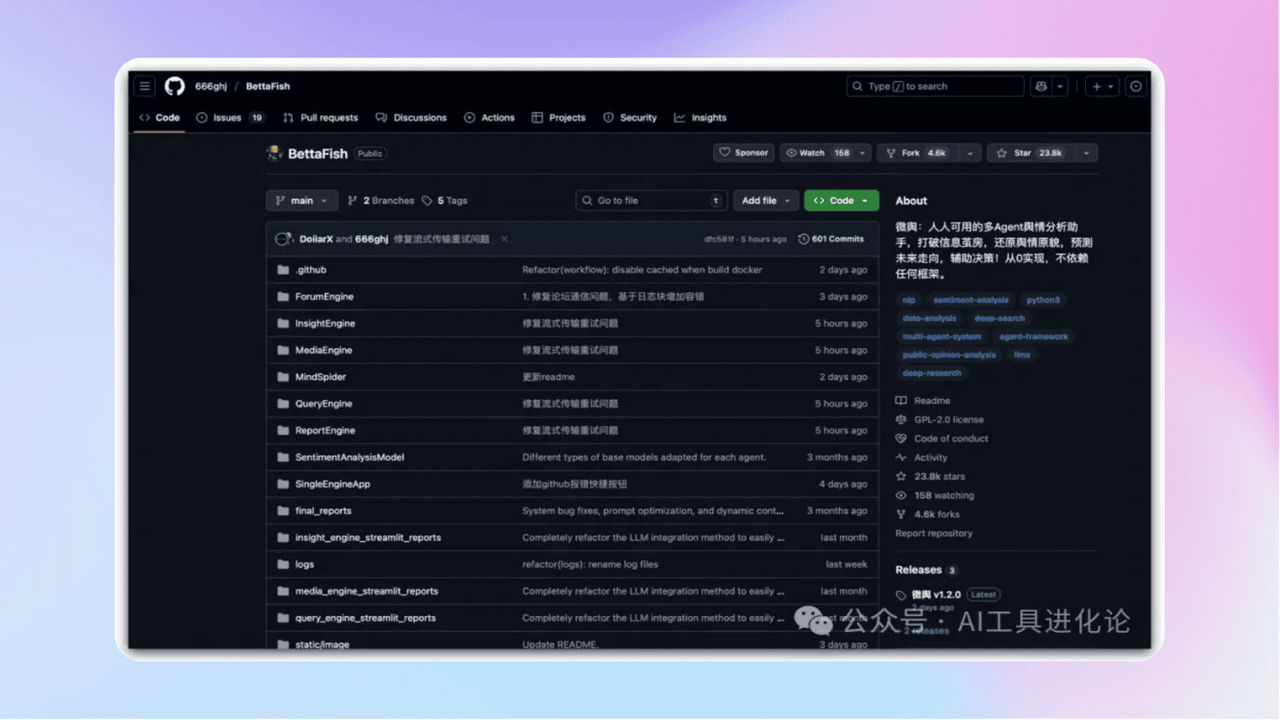1280x720 pixels.
Task: Click the issues circle icon in top-right header
Action: [x=1136, y=87]
